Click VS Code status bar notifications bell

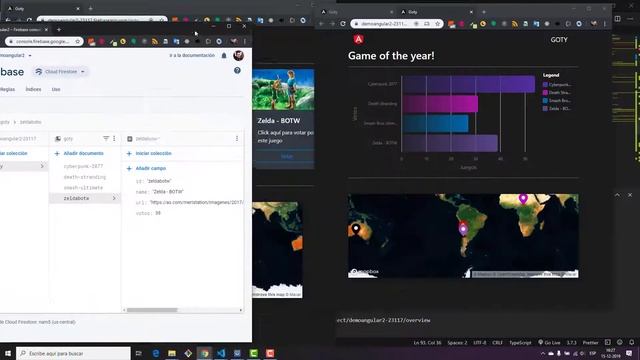631,342
